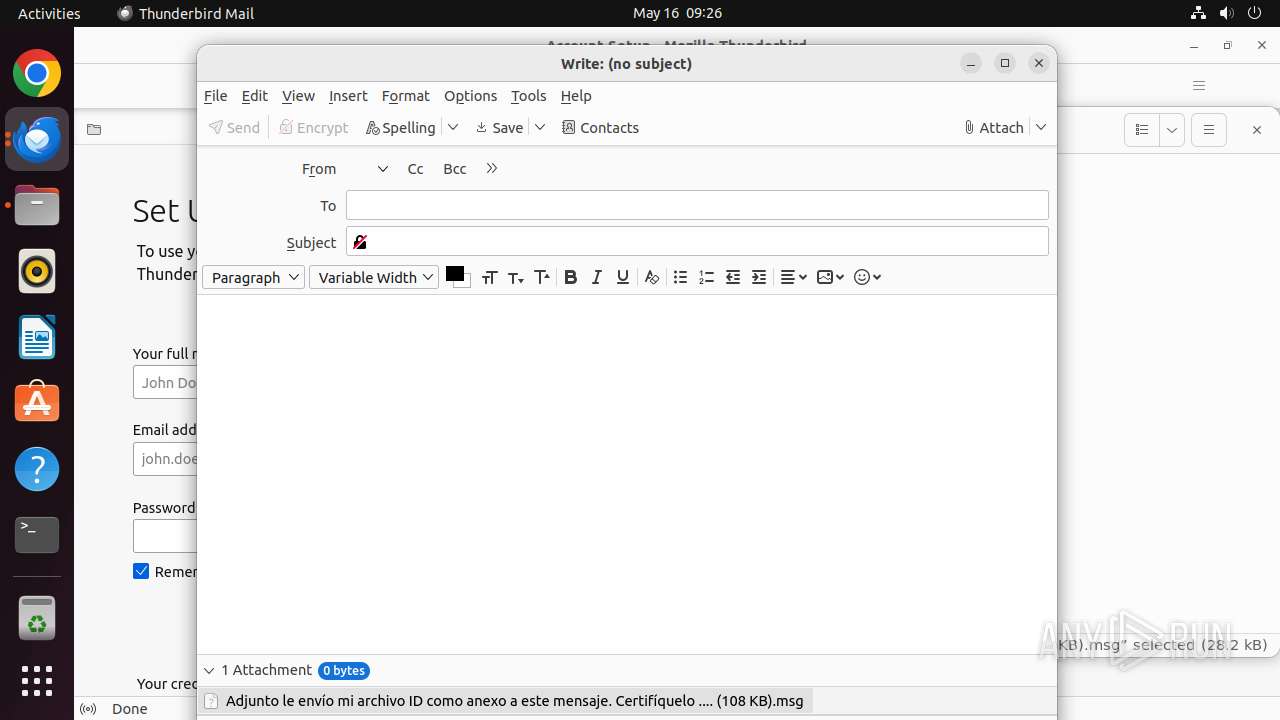Viewport: 1280px width, 720px height.
Task: Click the '0 bytes' attachment size badge
Action: coord(344,671)
